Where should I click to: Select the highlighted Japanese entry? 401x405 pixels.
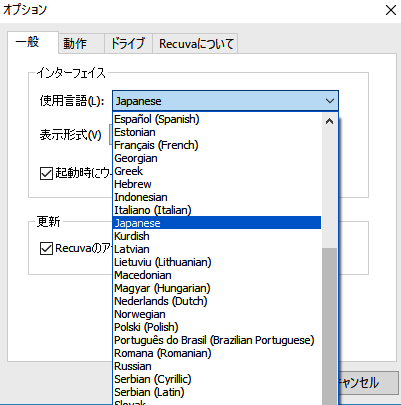(217, 223)
